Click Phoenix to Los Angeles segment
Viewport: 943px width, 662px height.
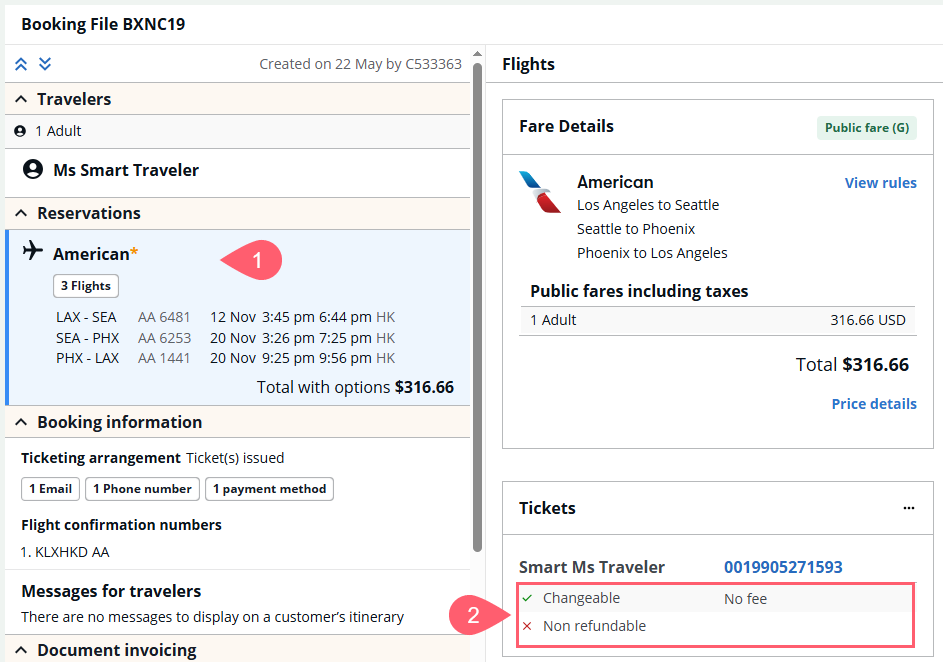(x=652, y=253)
